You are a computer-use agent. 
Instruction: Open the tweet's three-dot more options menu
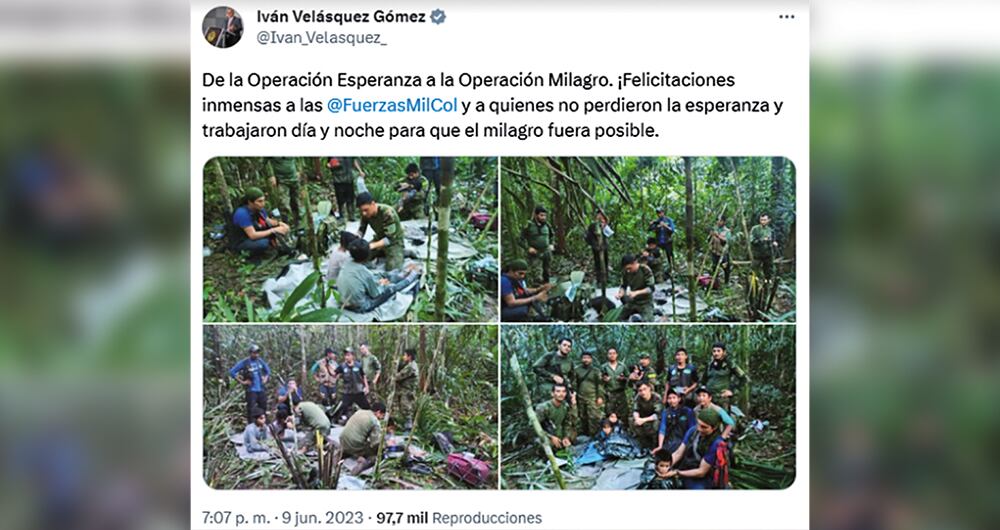(x=787, y=17)
